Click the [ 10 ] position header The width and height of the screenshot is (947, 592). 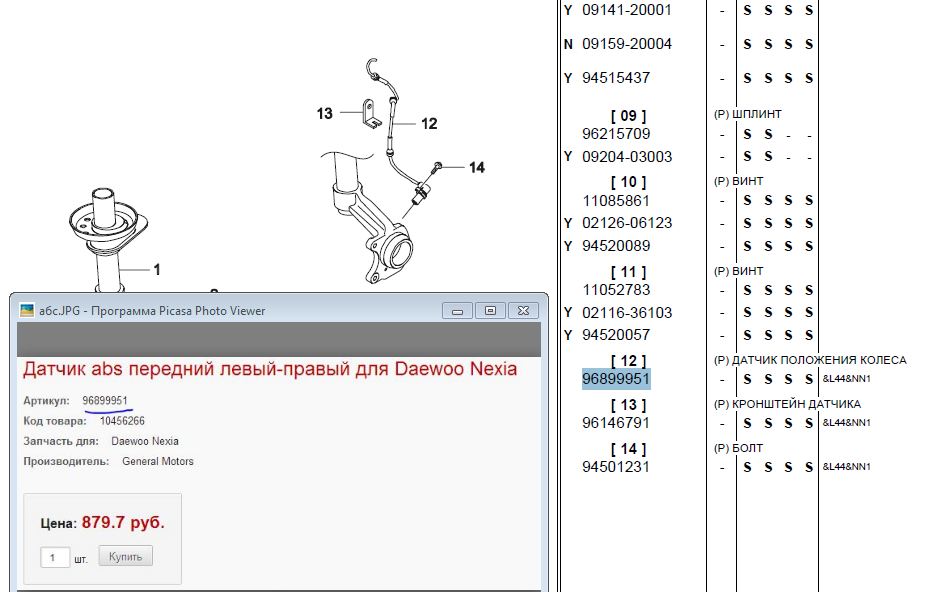(628, 182)
